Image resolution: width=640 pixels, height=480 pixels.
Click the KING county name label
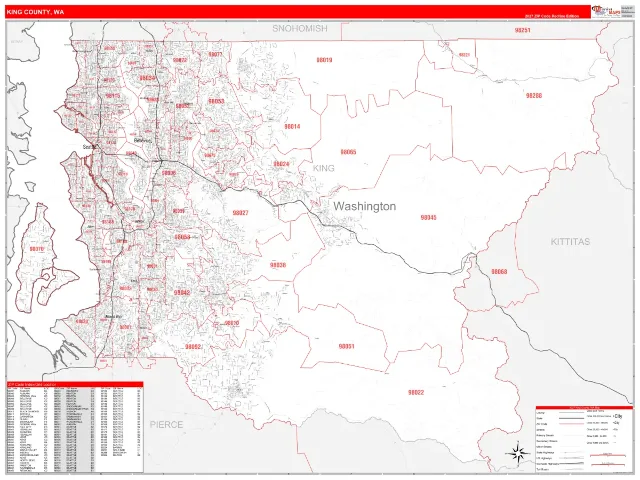324,168
